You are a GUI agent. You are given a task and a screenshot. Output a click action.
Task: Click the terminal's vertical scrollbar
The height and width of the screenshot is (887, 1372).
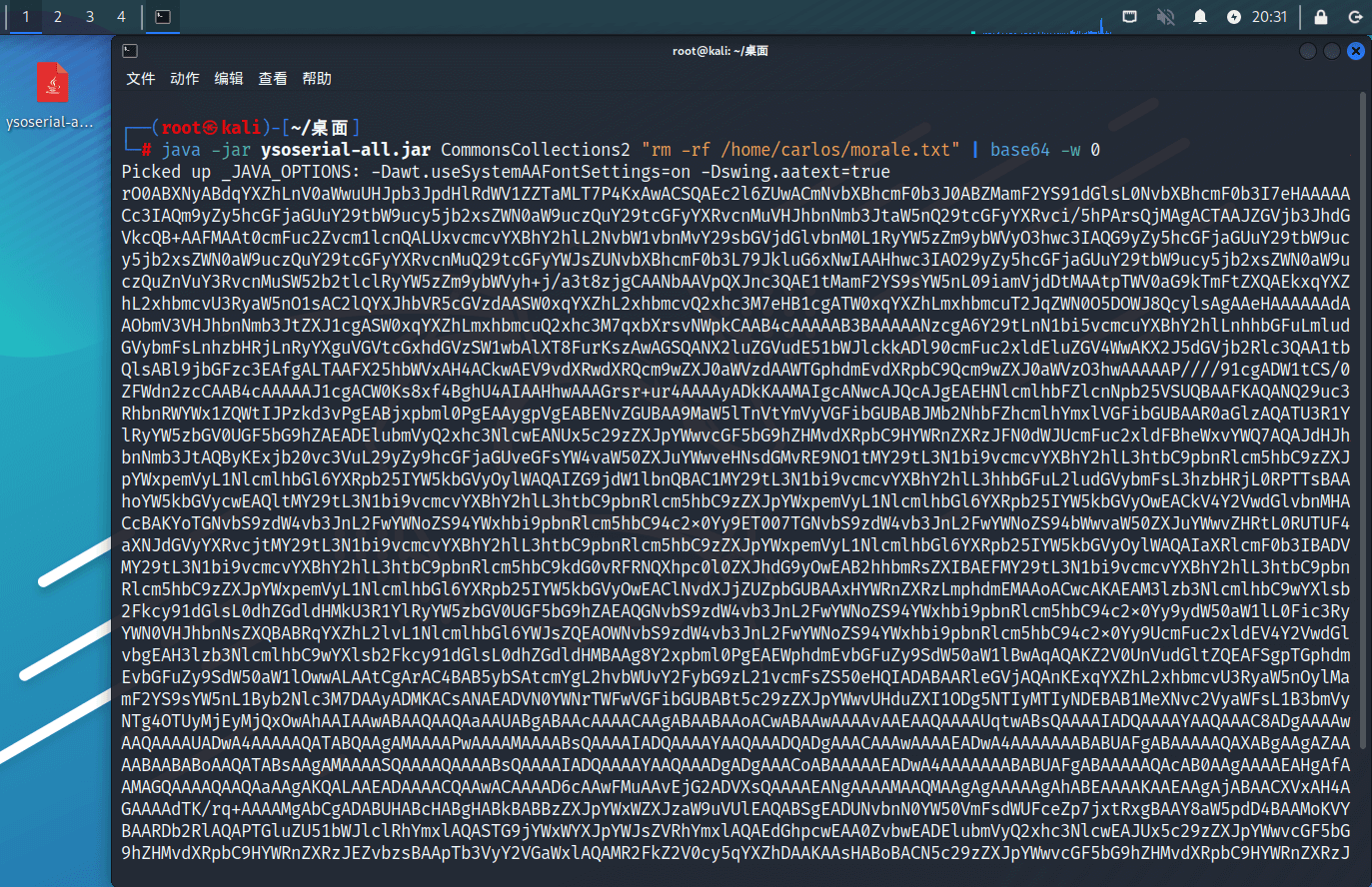1363,420
